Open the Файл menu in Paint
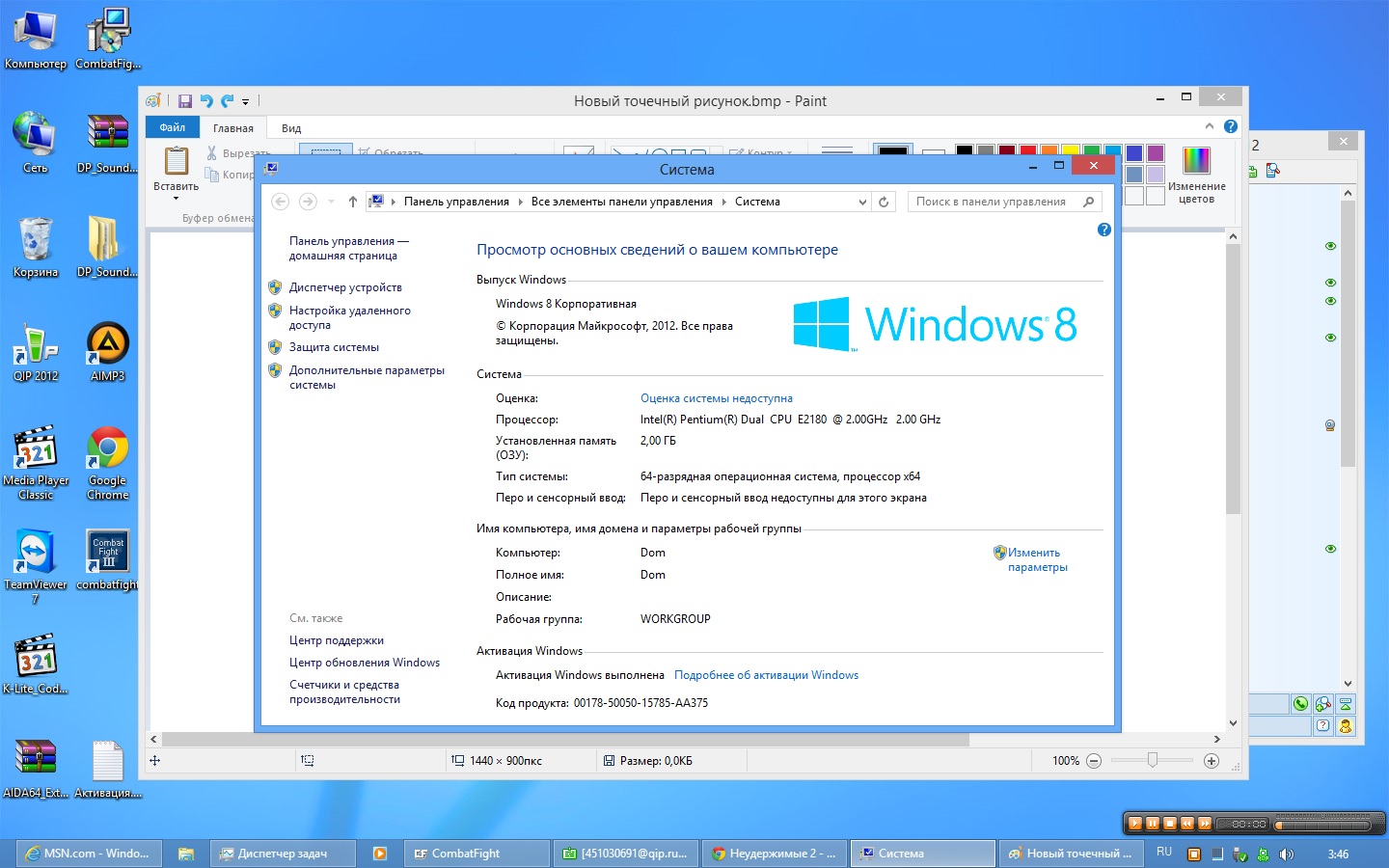The image size is (1389, 868). 173,127
